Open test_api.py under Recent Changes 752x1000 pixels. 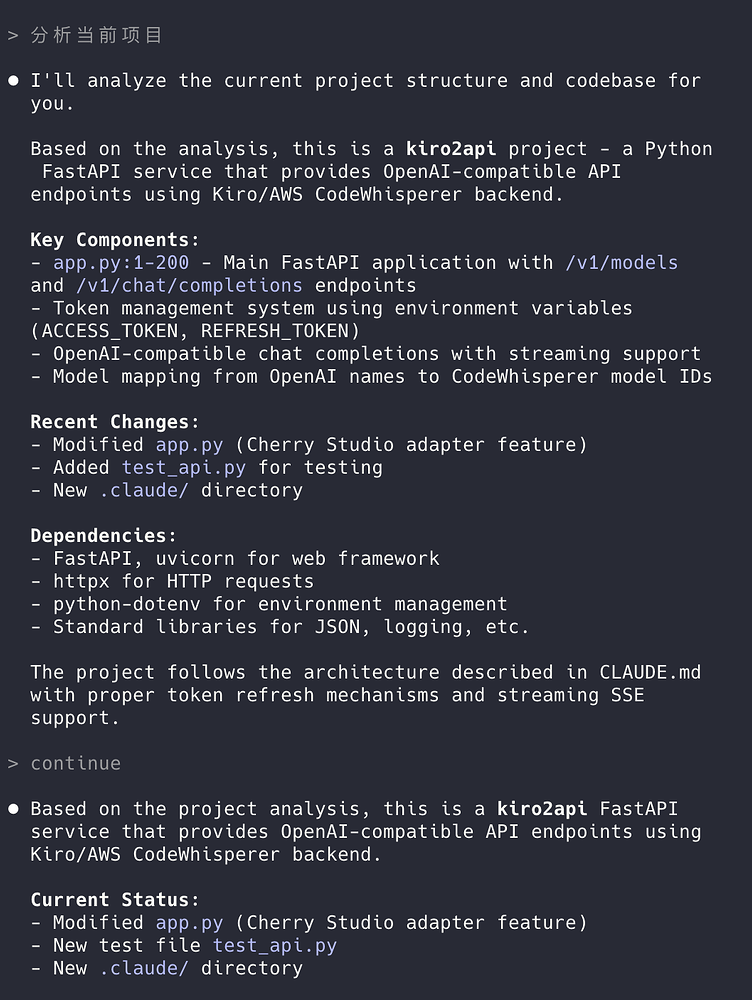[x=184, y=467]
